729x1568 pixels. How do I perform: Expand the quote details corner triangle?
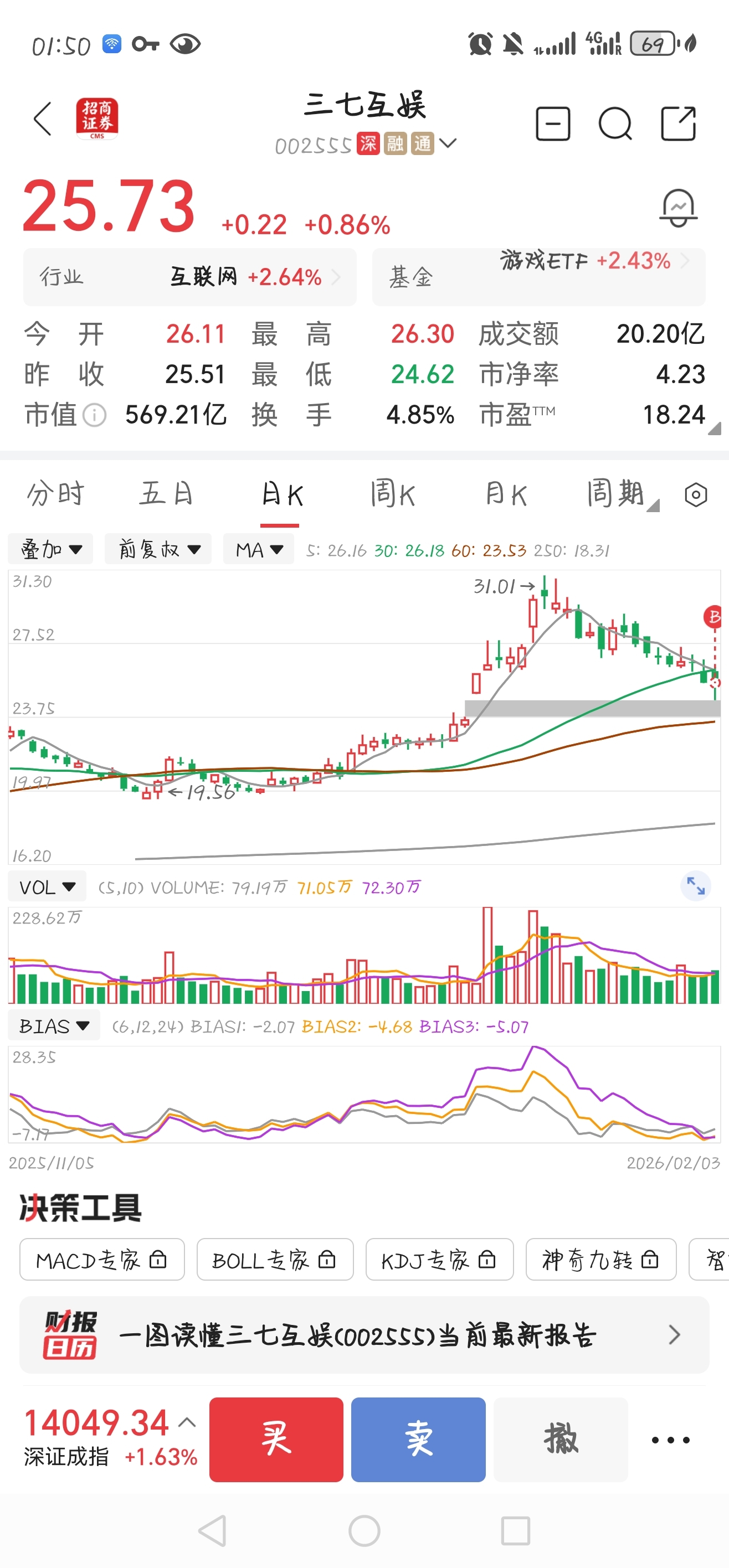[x=715, y=428]
